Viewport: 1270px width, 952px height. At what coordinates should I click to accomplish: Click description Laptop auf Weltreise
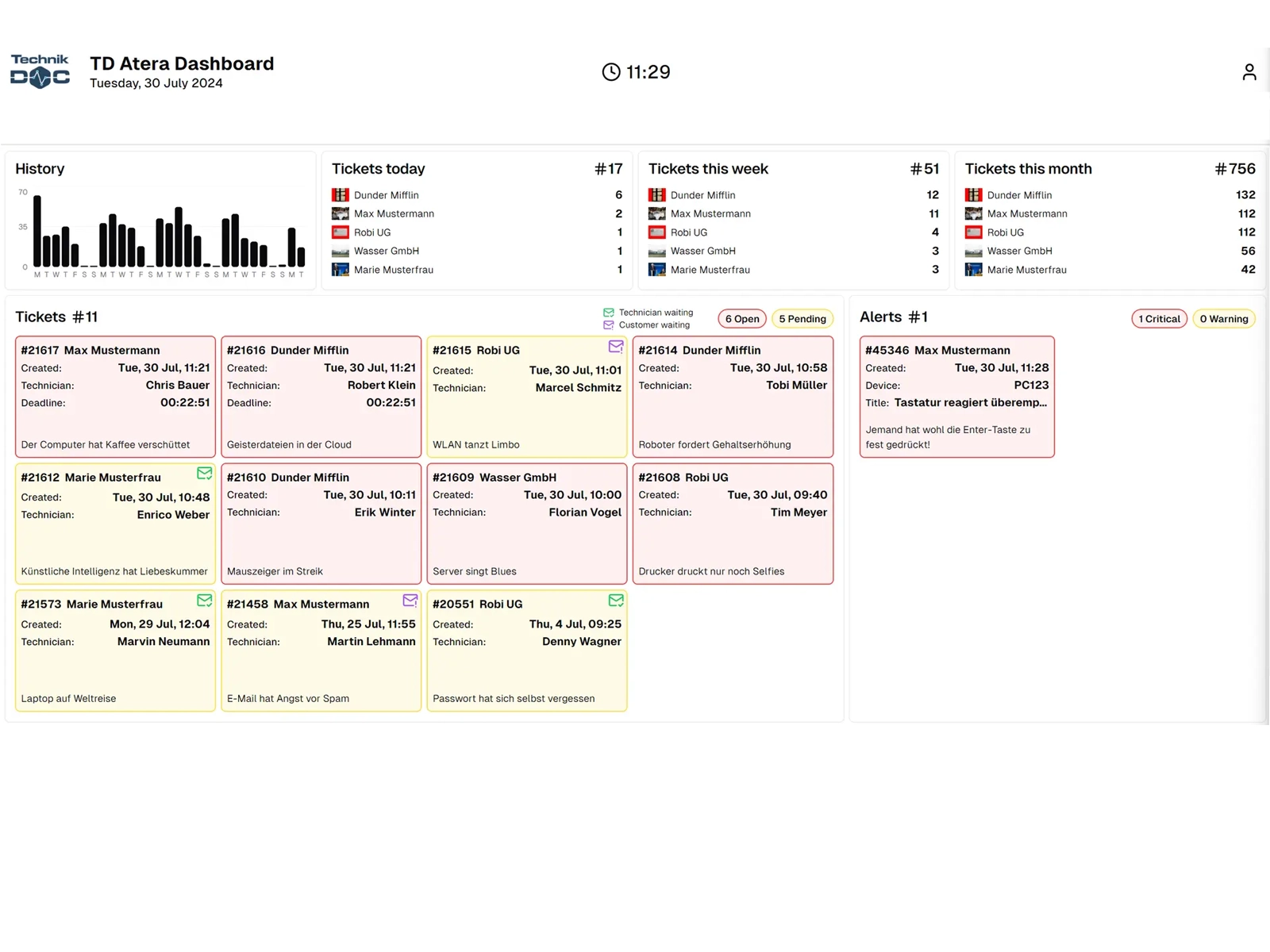pos(68,699)
